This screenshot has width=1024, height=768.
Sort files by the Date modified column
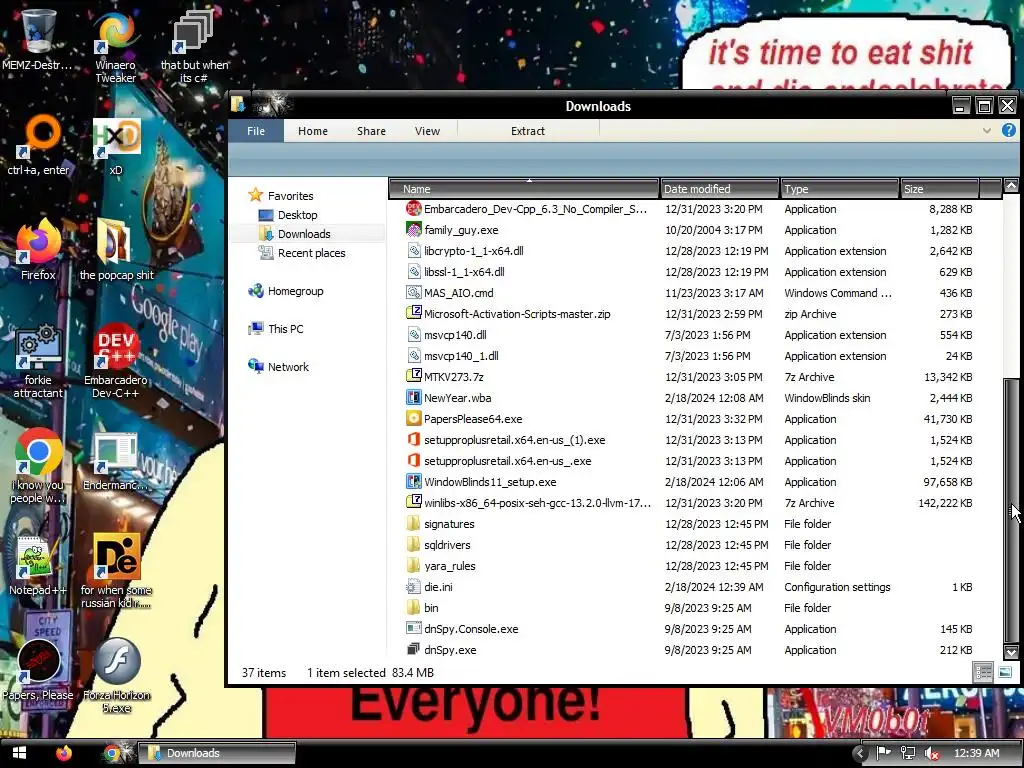720,189
